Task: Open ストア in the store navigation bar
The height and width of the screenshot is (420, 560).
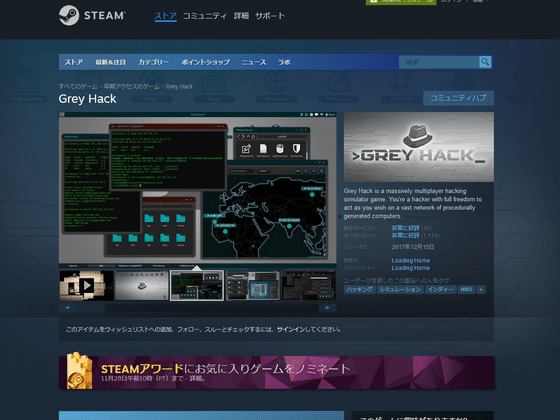Action: (x=74, y=62)
